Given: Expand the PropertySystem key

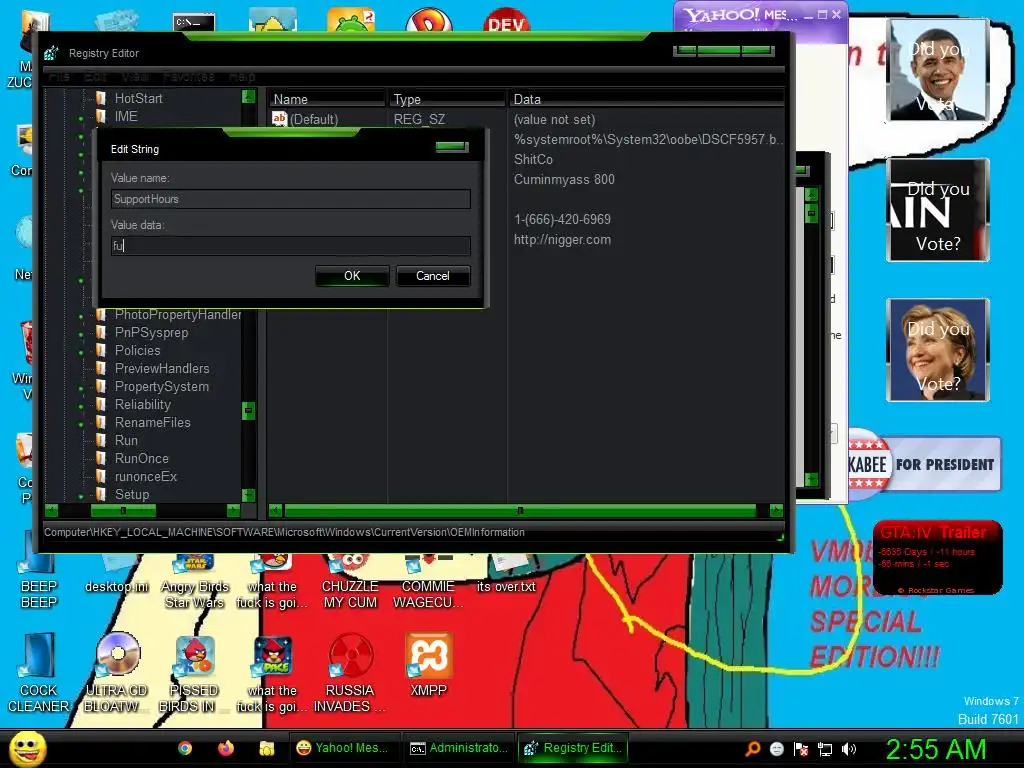Looking at the screenshot, I should [81, 388].
